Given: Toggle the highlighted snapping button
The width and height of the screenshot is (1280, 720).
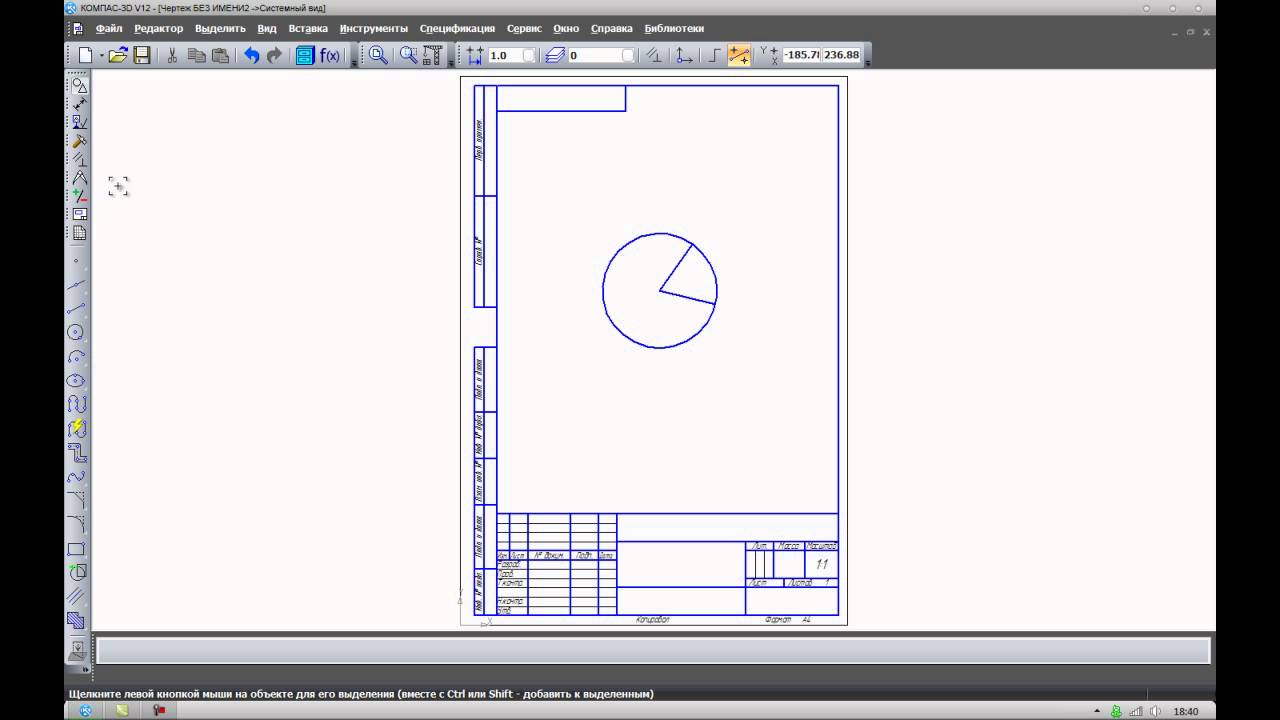Looking at the screenshot, I should [x=739, y=56].
